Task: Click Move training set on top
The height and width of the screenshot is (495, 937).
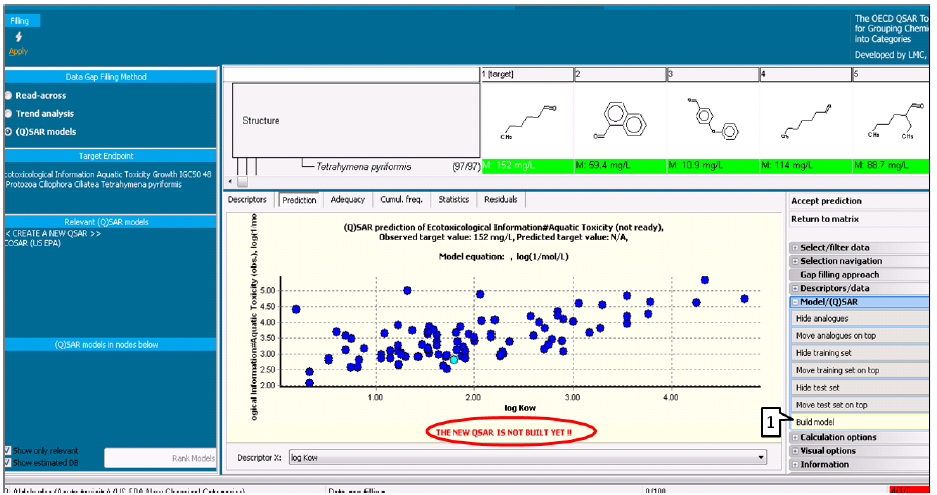Action: click(859, 371)
